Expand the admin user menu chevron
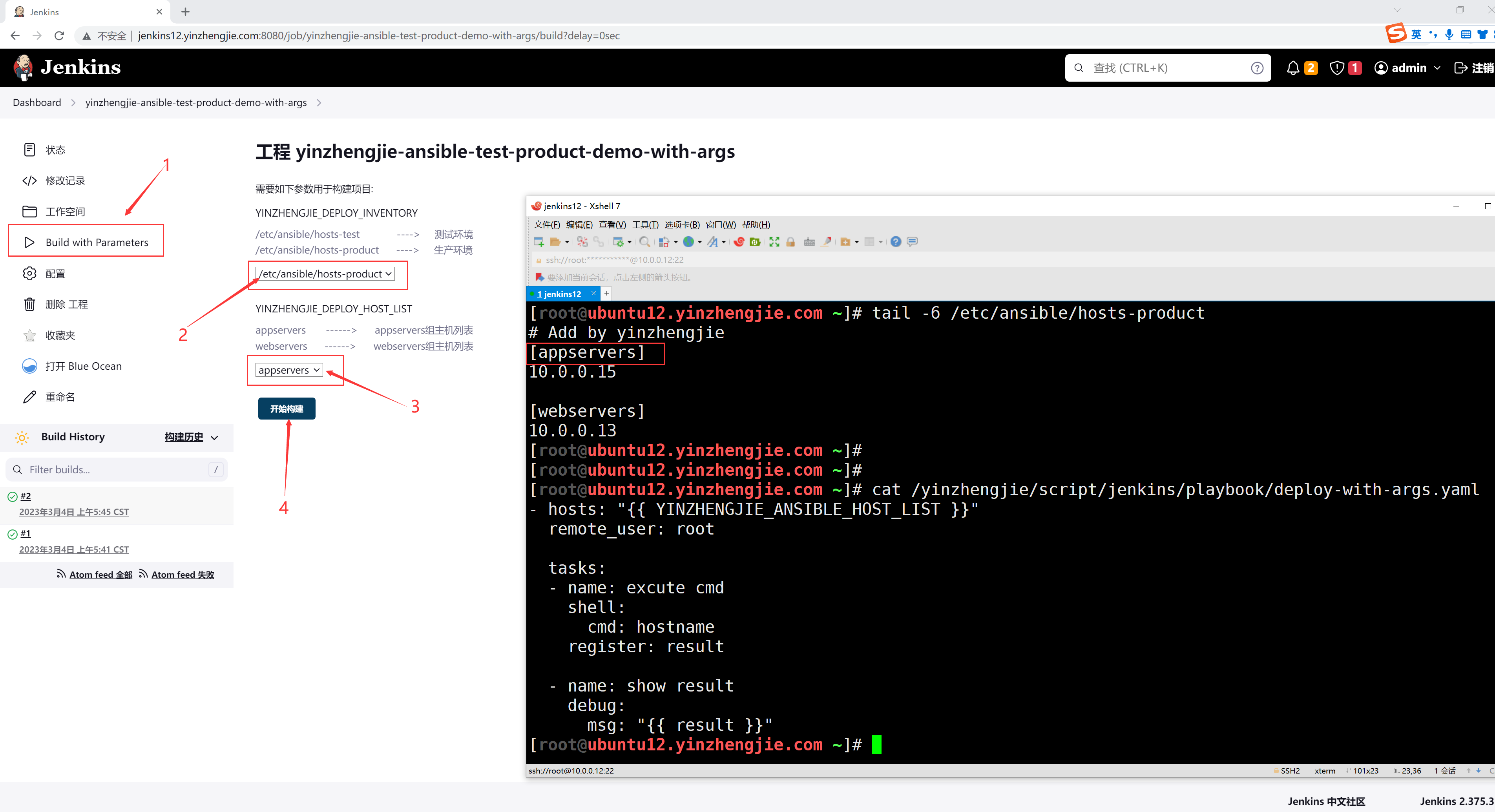 [1437, 68]
